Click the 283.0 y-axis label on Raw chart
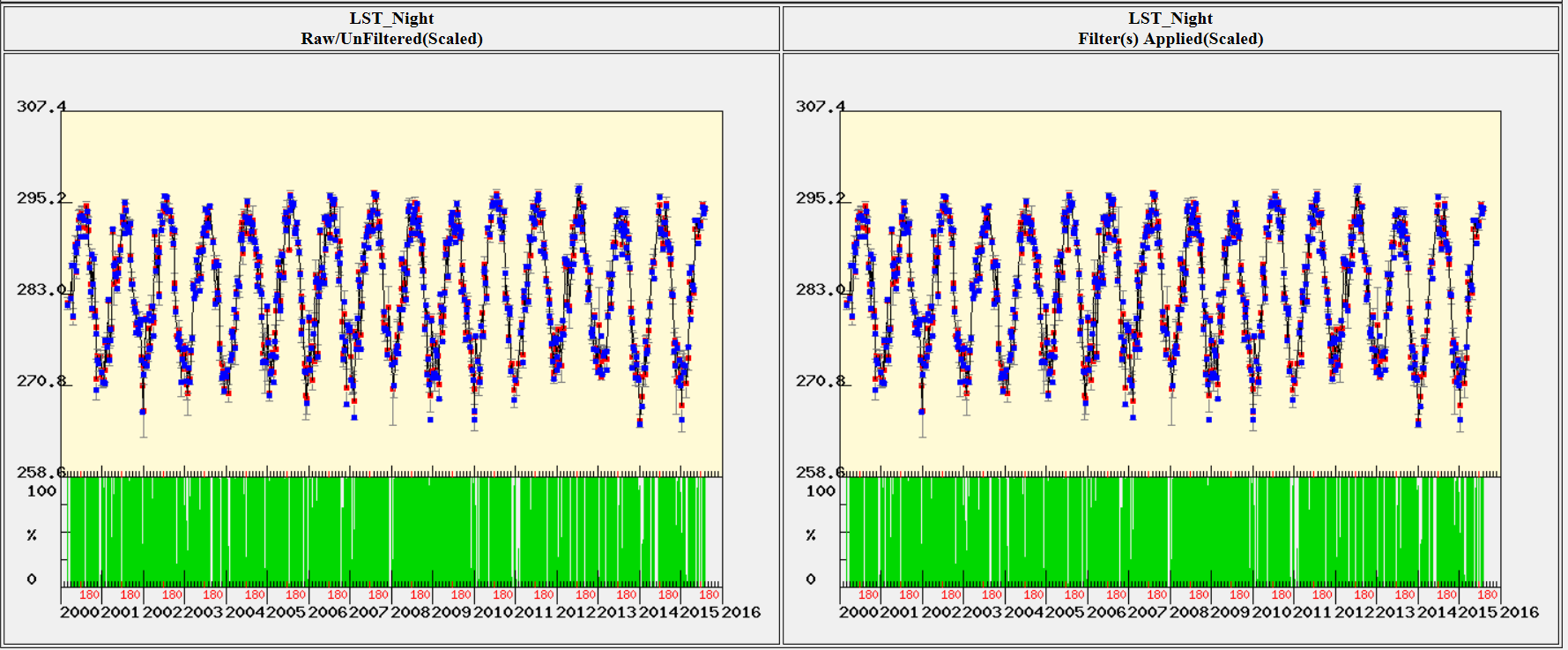This screenshot has height=650, width=1568. tap(41, 290)
